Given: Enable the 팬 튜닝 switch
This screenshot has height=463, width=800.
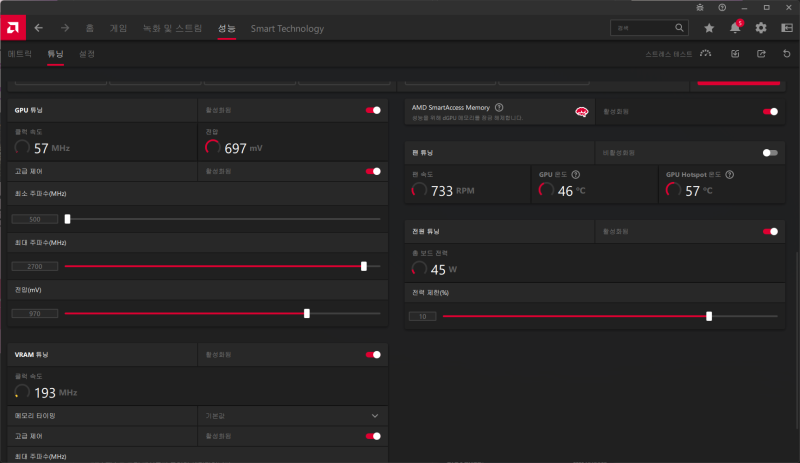Looking at the screenshot, I should coord(770,153).
